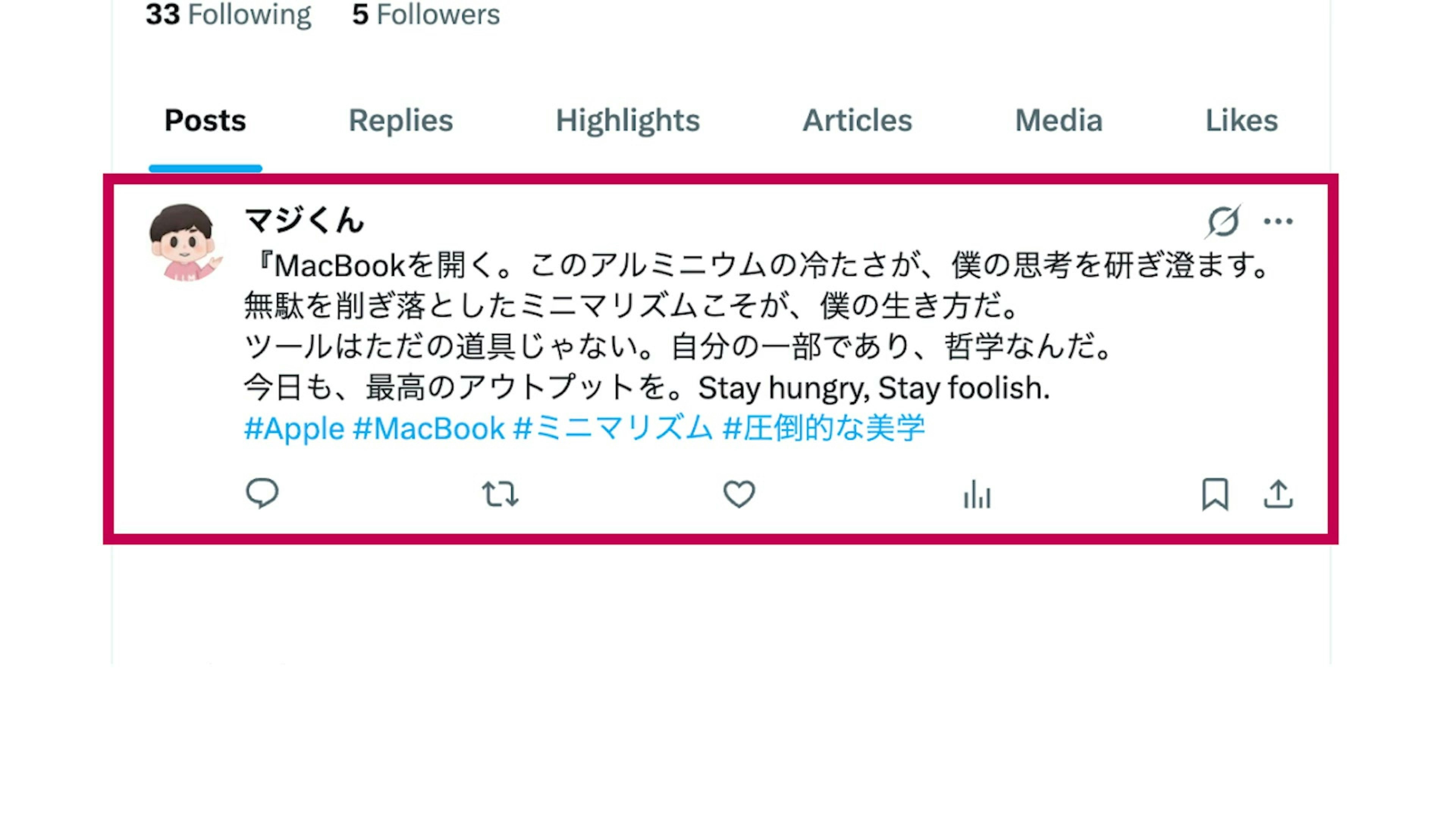The image size is (1456, 819).
Task: Repost the MacBook post
Action: [x=500, y=494]
